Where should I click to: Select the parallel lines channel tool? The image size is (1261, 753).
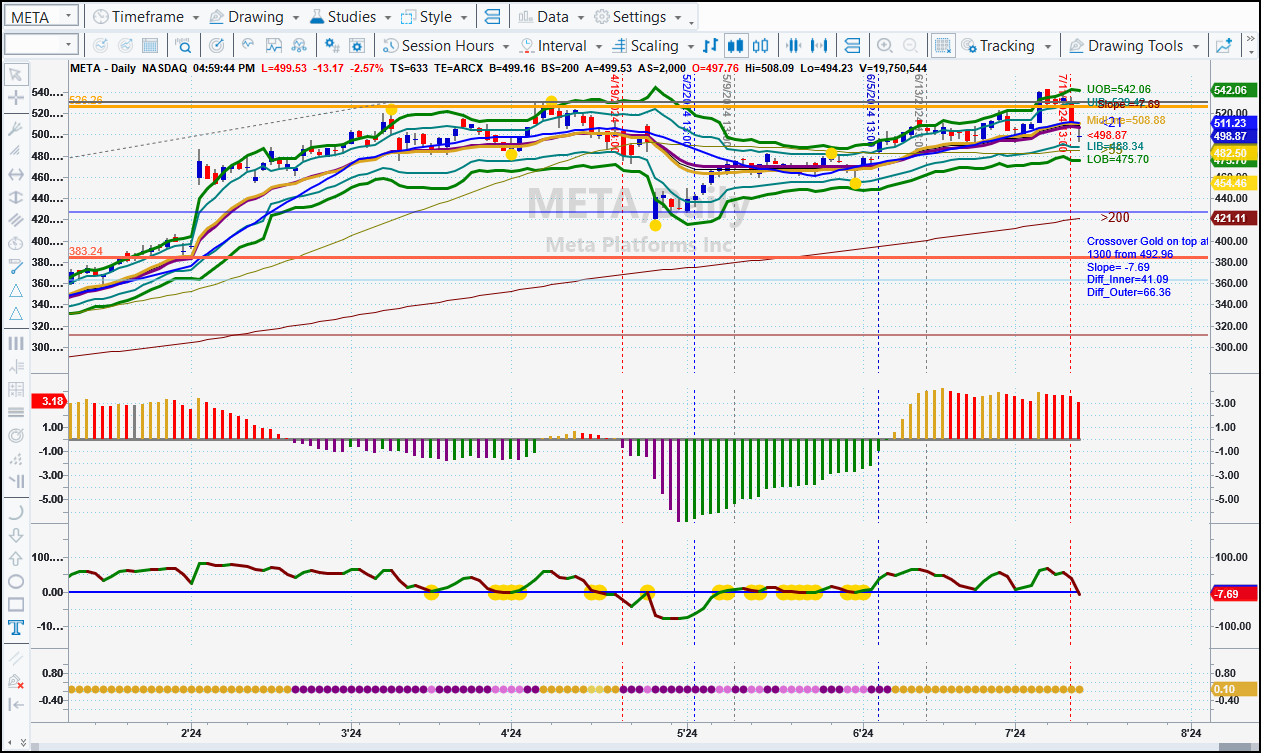16,220
